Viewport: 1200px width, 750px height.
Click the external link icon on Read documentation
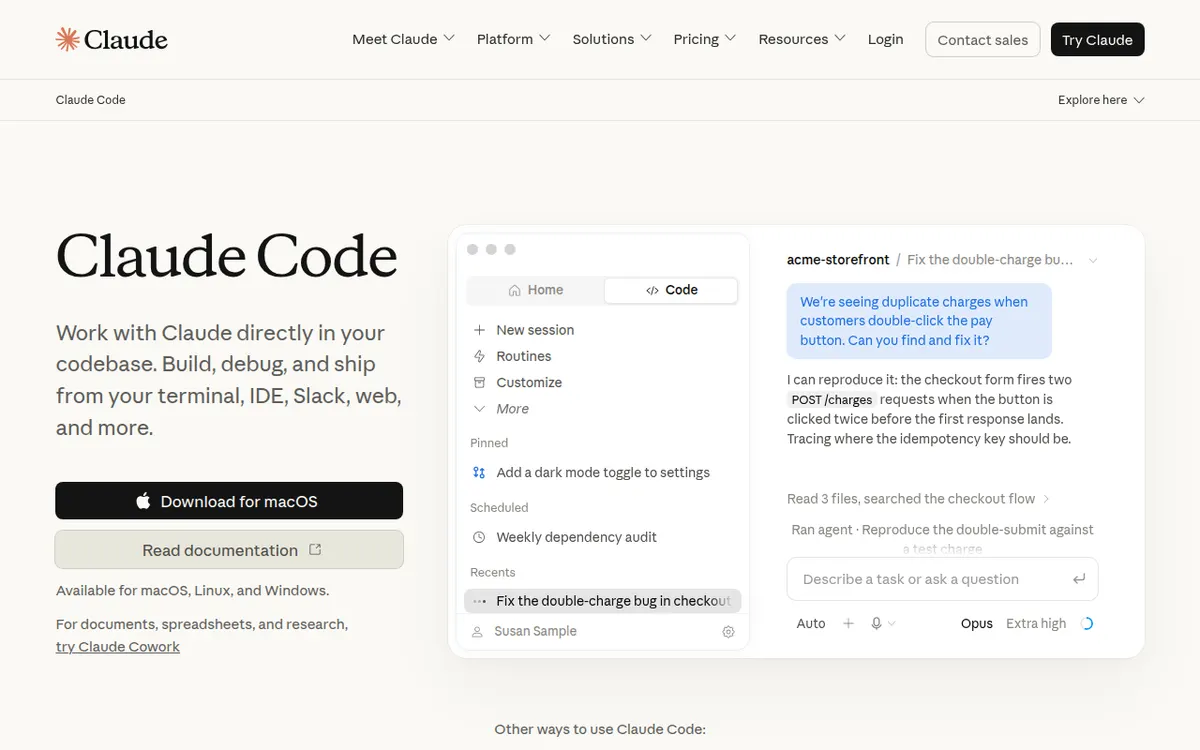coord(315,549)
